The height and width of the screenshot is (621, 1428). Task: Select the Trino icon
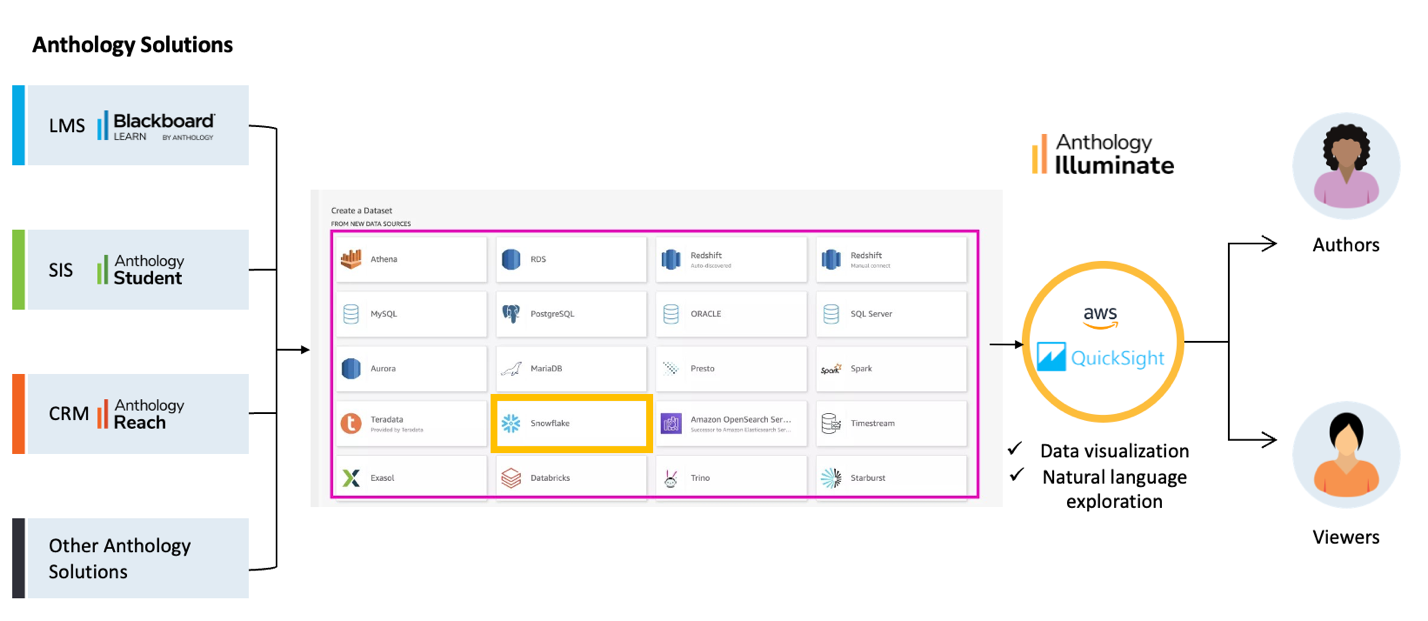[671, 478]
